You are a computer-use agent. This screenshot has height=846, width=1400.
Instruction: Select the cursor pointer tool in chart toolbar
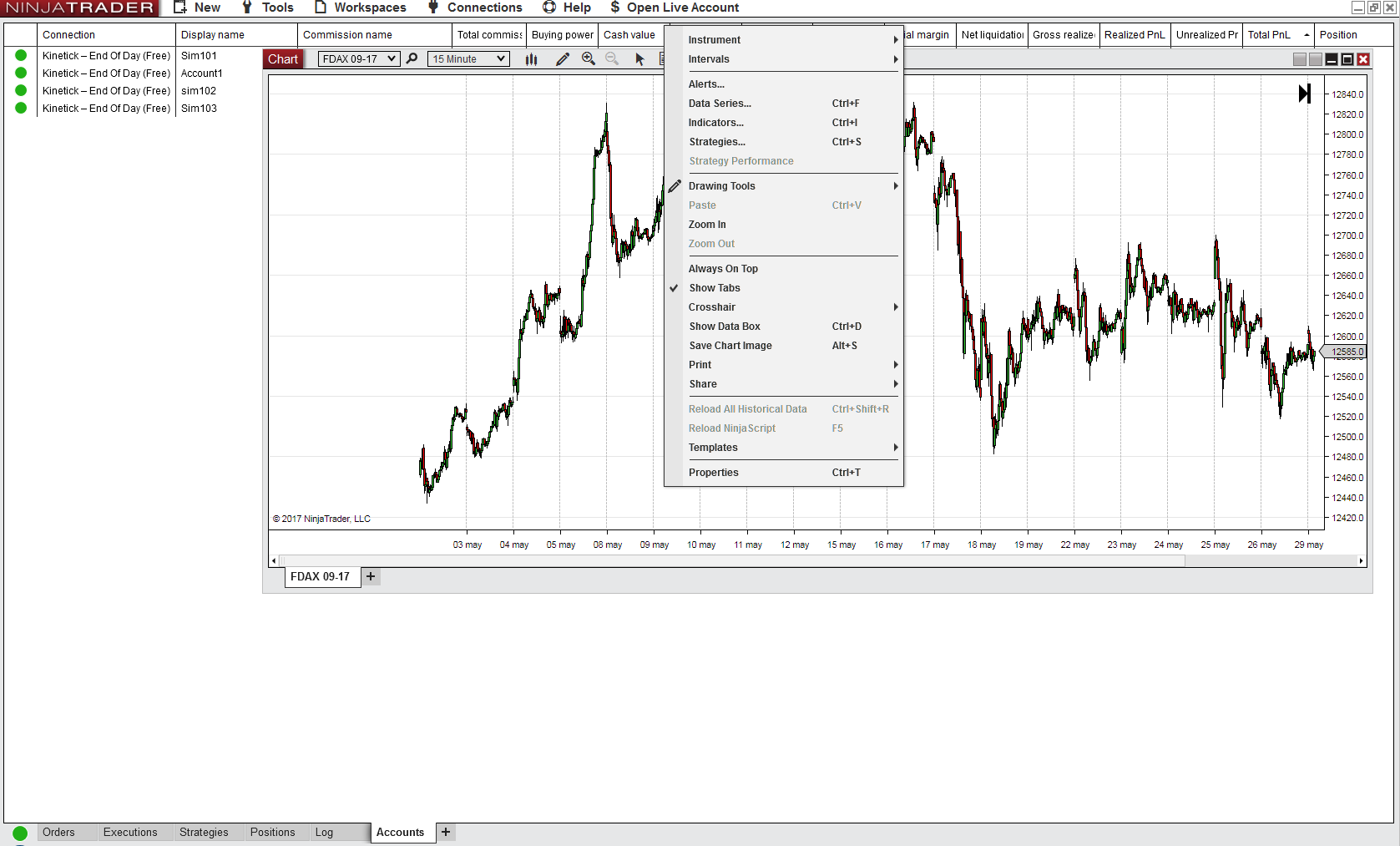[639, 59]
